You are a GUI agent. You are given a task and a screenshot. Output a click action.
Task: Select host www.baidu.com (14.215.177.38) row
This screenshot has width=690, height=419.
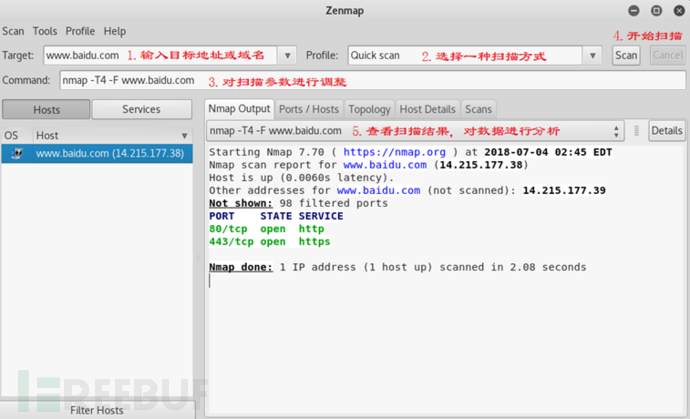pos(97,154)
